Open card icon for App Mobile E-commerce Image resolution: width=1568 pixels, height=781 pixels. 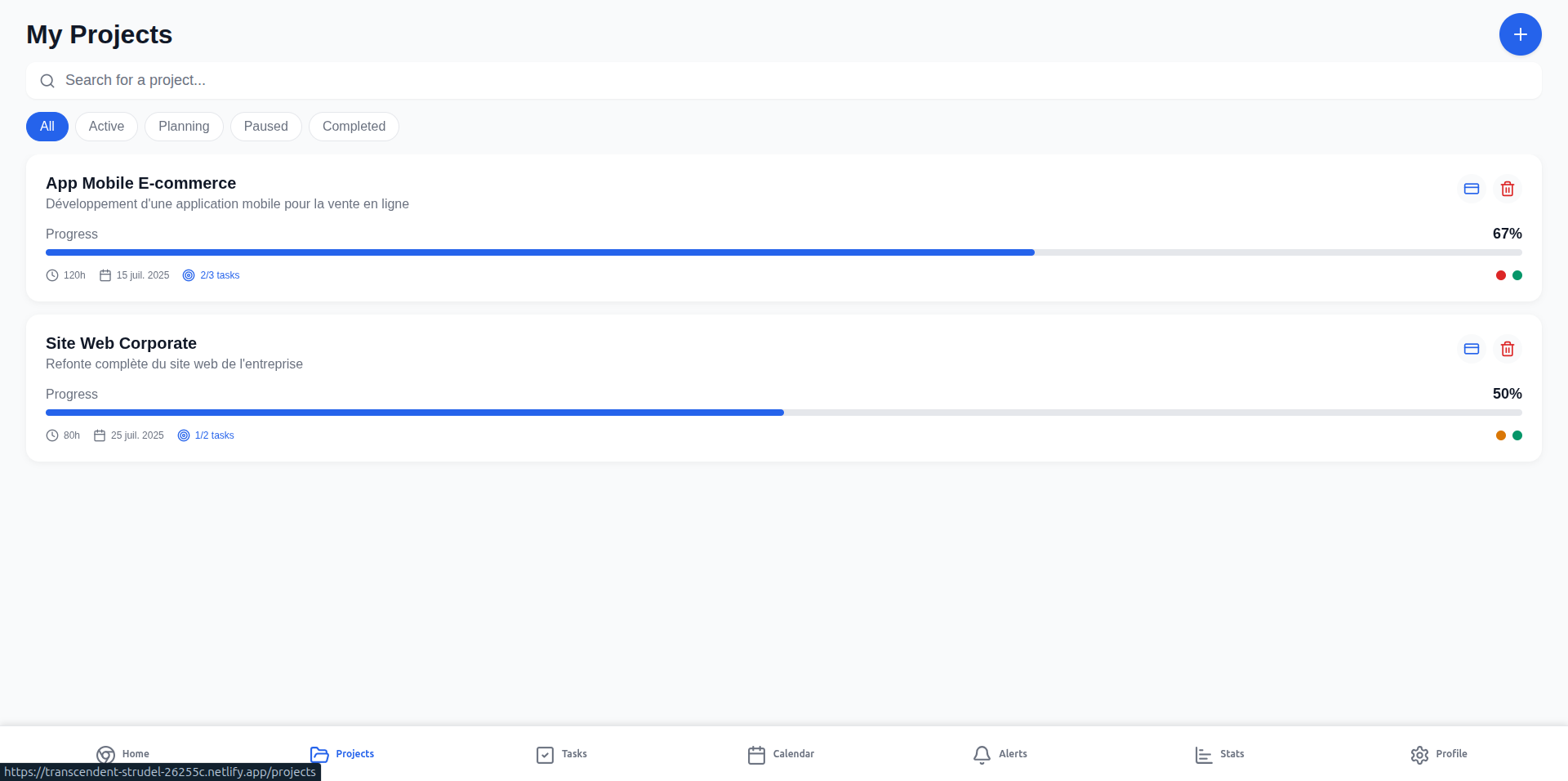coord(1471,189)
